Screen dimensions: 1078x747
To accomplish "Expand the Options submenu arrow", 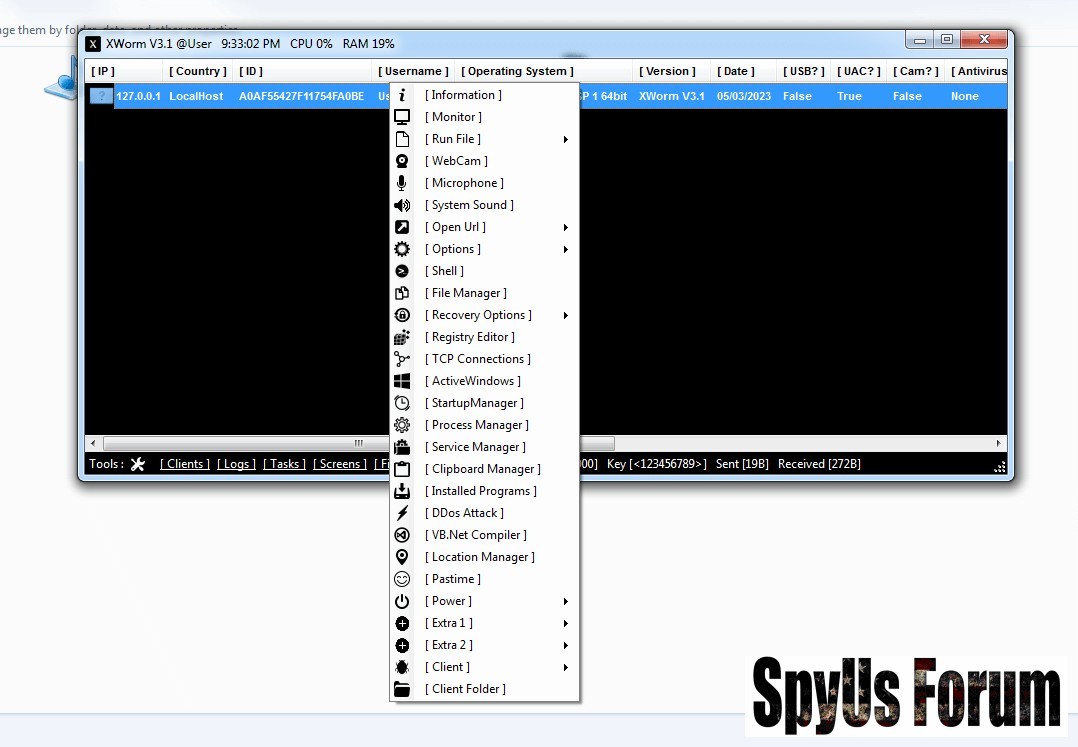I will pyautogui.click(x=565, y=249).
